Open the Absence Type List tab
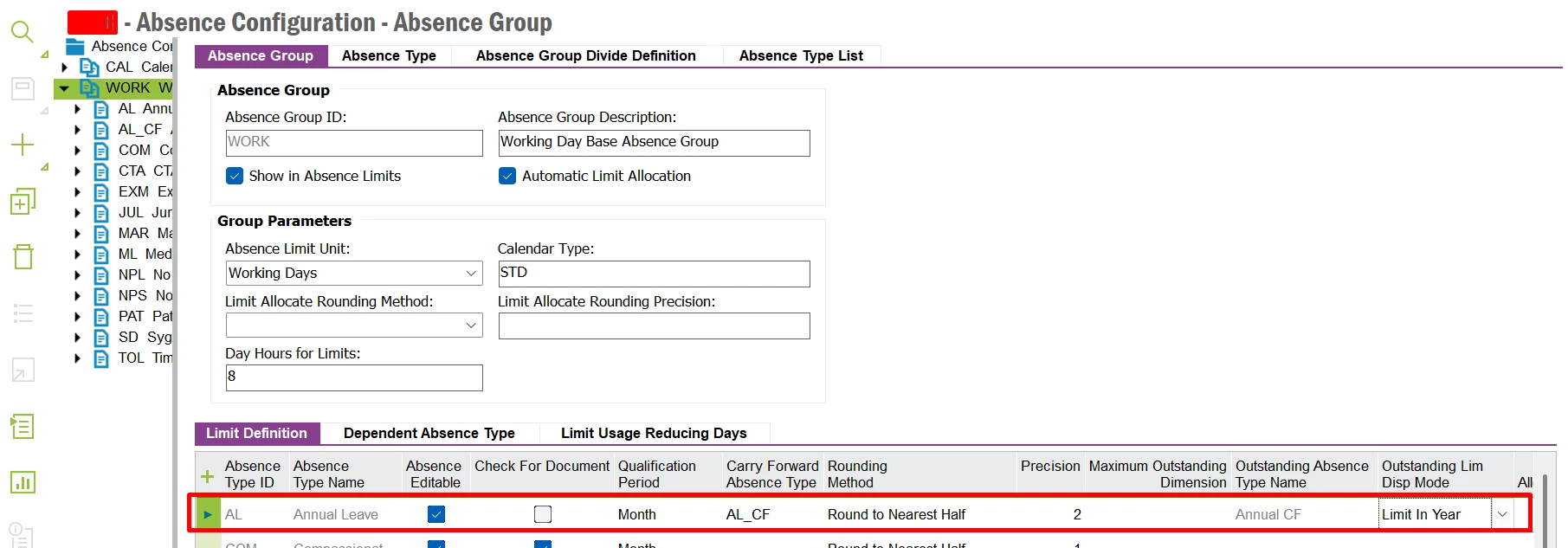 pyautogui.click(x=801, y=56)
